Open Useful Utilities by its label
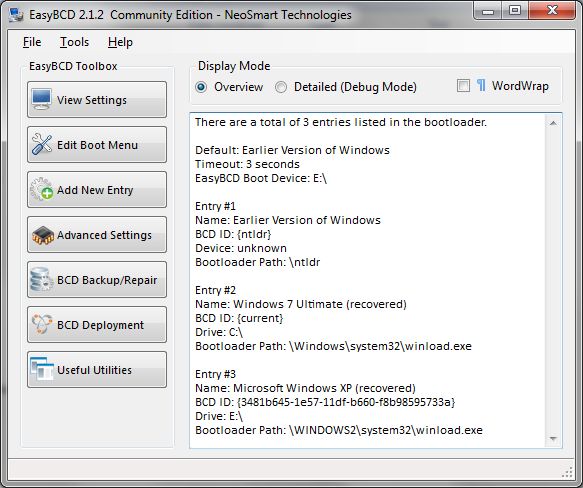The height and width of the screenshot is (488, 583). (94, 370)
